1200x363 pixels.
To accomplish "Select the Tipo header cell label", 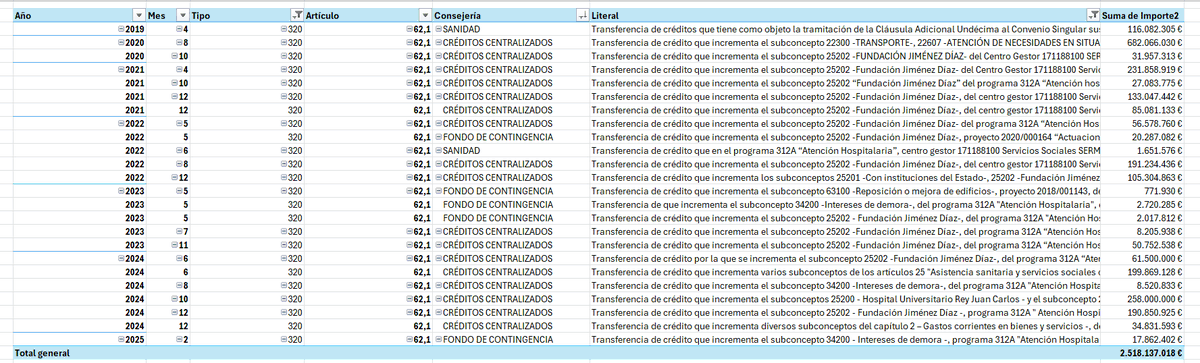I will tap(201, 17).
